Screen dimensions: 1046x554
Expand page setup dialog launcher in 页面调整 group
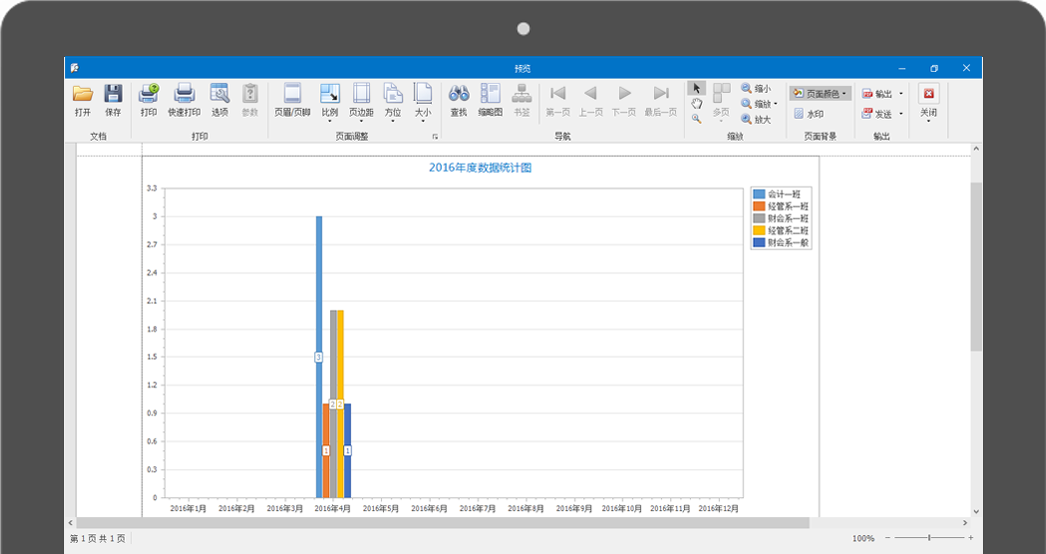(435, 137)
